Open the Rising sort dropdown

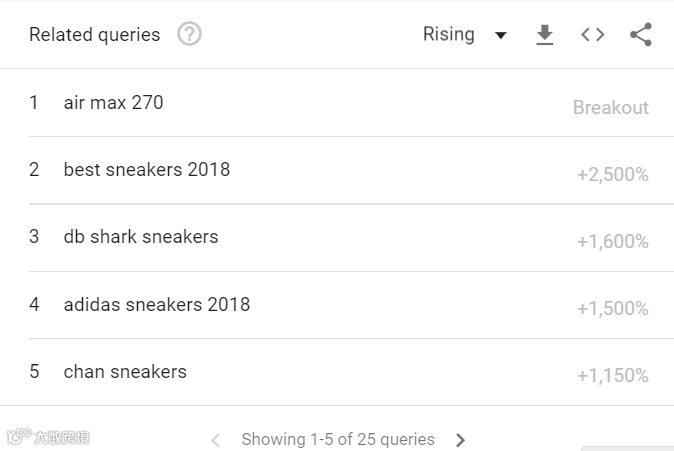(465, 34)
